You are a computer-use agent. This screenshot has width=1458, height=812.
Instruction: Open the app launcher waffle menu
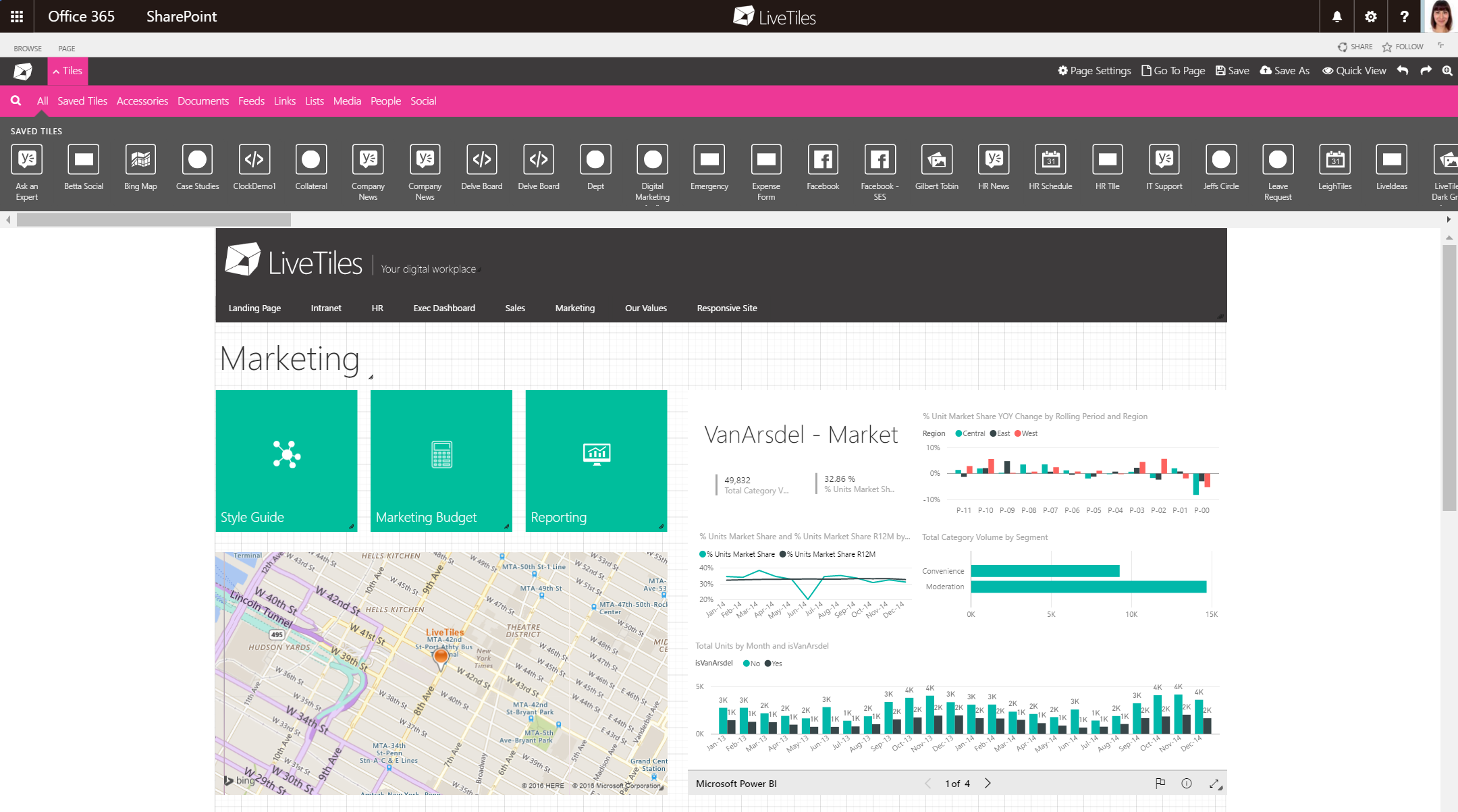pyautogui.click(x=16, y=16)
